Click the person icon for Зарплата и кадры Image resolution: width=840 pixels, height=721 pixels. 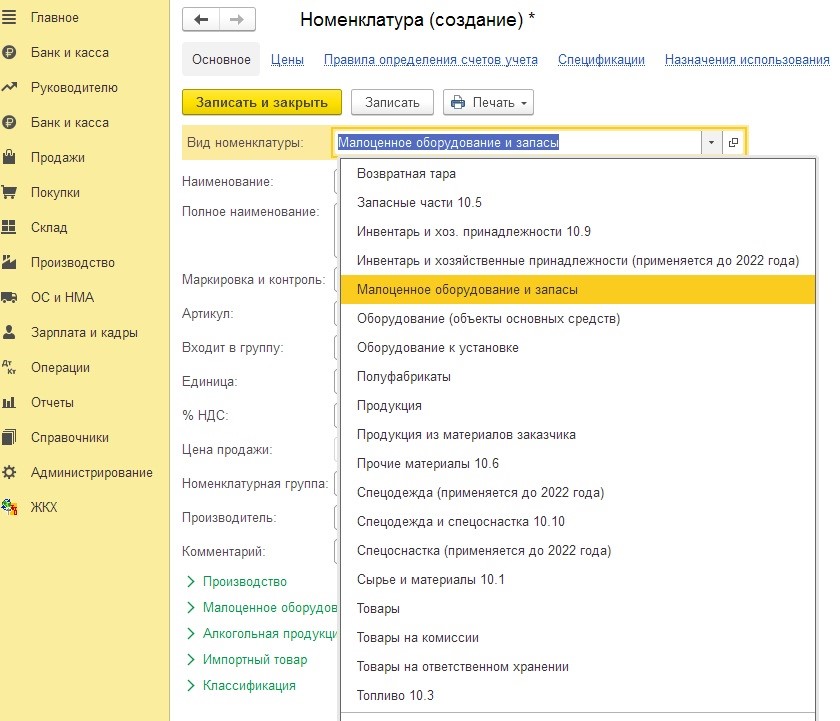[x=9, y=332]
